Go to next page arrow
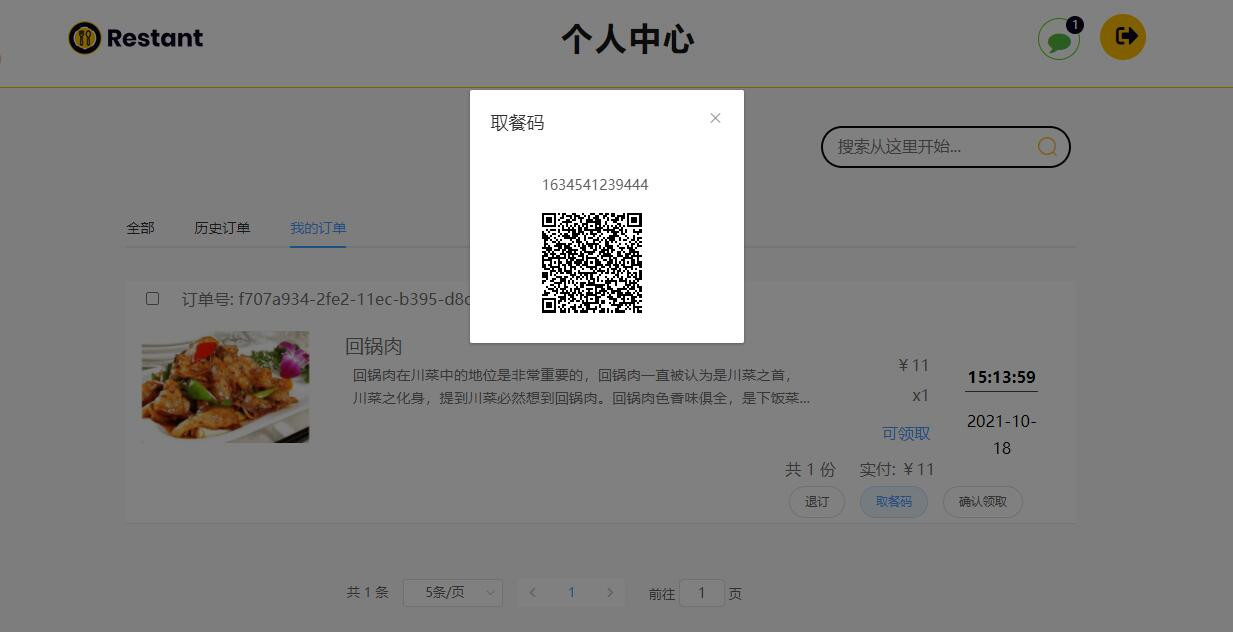 pyautogui.click(x=610, y=593)
